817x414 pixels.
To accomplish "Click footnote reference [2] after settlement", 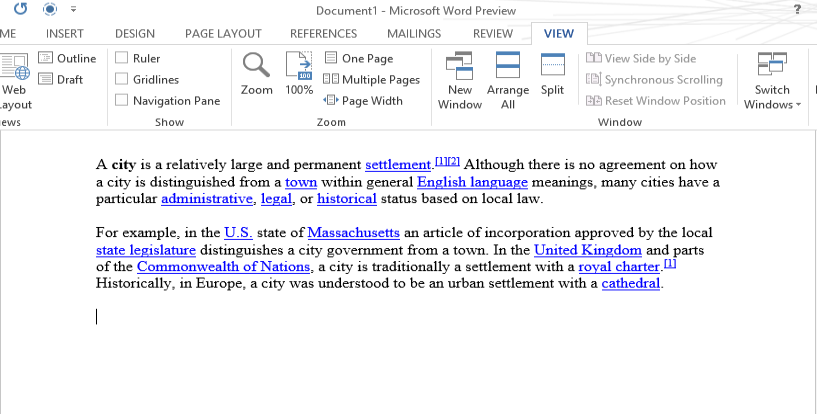I will (x=454, y=161).
